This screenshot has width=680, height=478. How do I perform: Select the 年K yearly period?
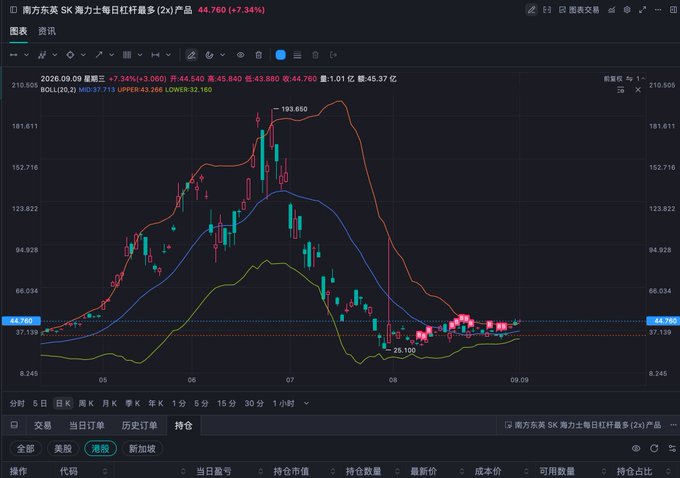point(156,403)
